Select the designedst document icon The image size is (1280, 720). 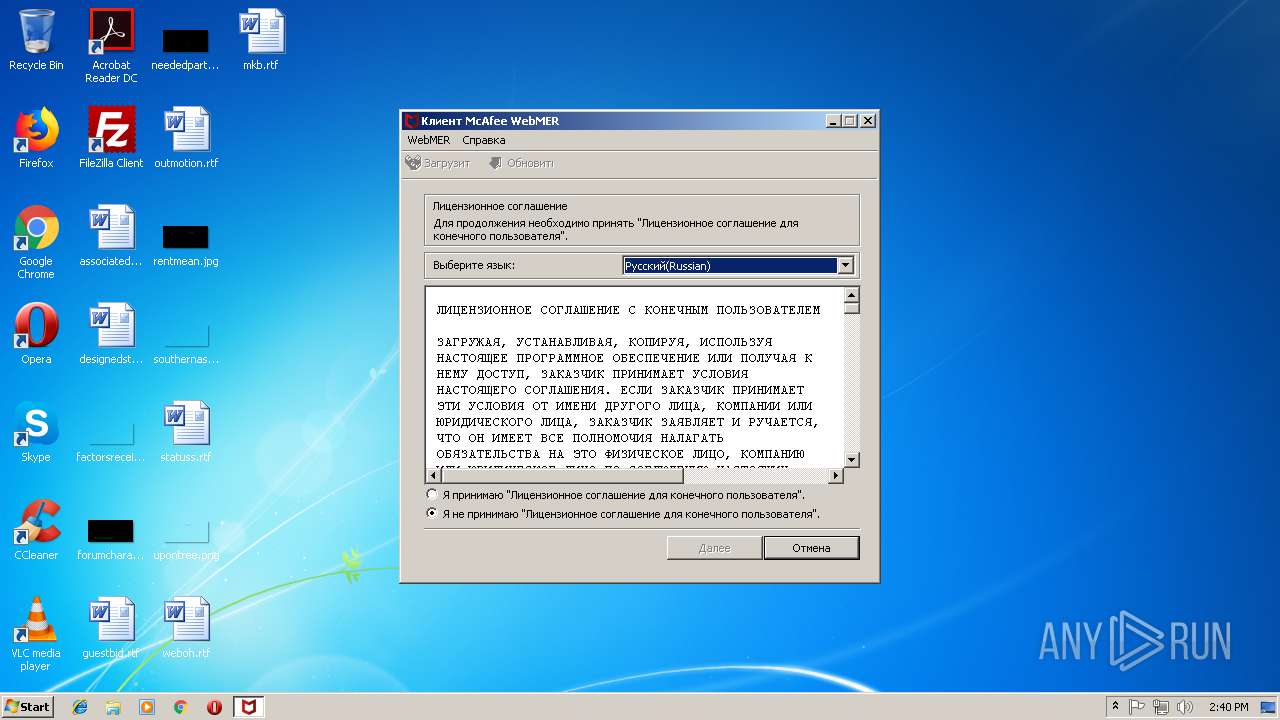click(111, 334)
